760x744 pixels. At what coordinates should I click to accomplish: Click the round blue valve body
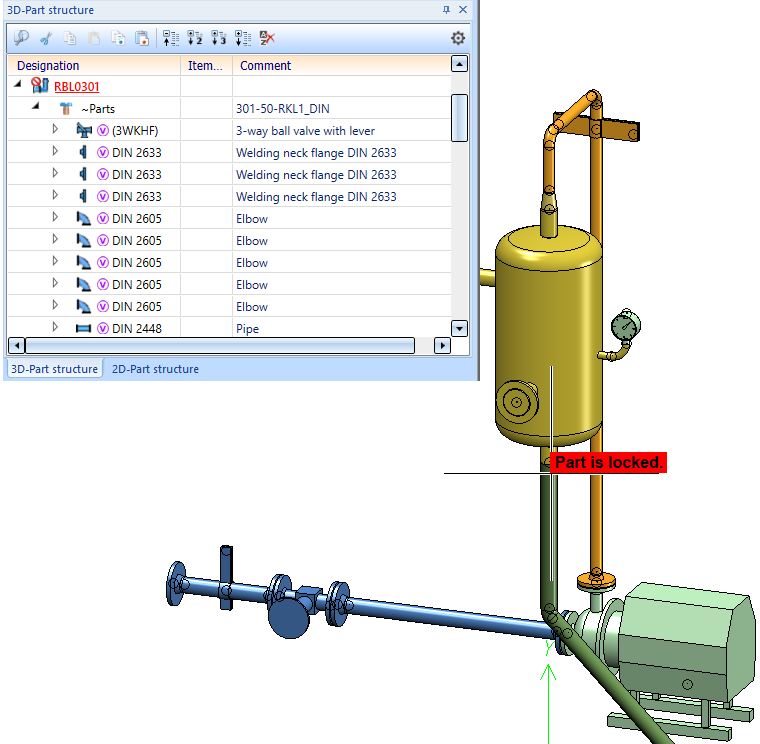click(289, 617)
